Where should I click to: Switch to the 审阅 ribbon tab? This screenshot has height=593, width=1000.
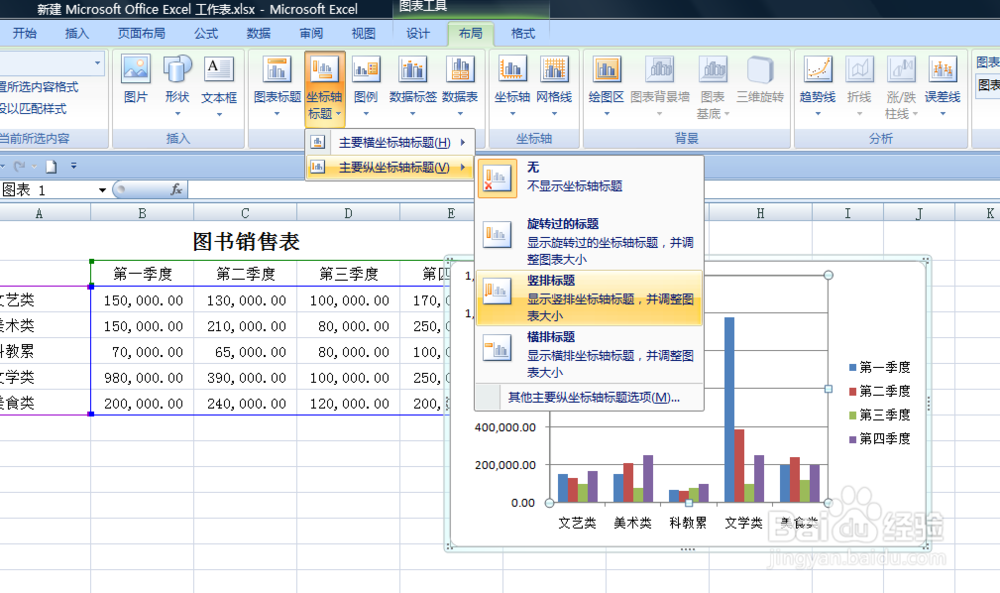[311, 33]
